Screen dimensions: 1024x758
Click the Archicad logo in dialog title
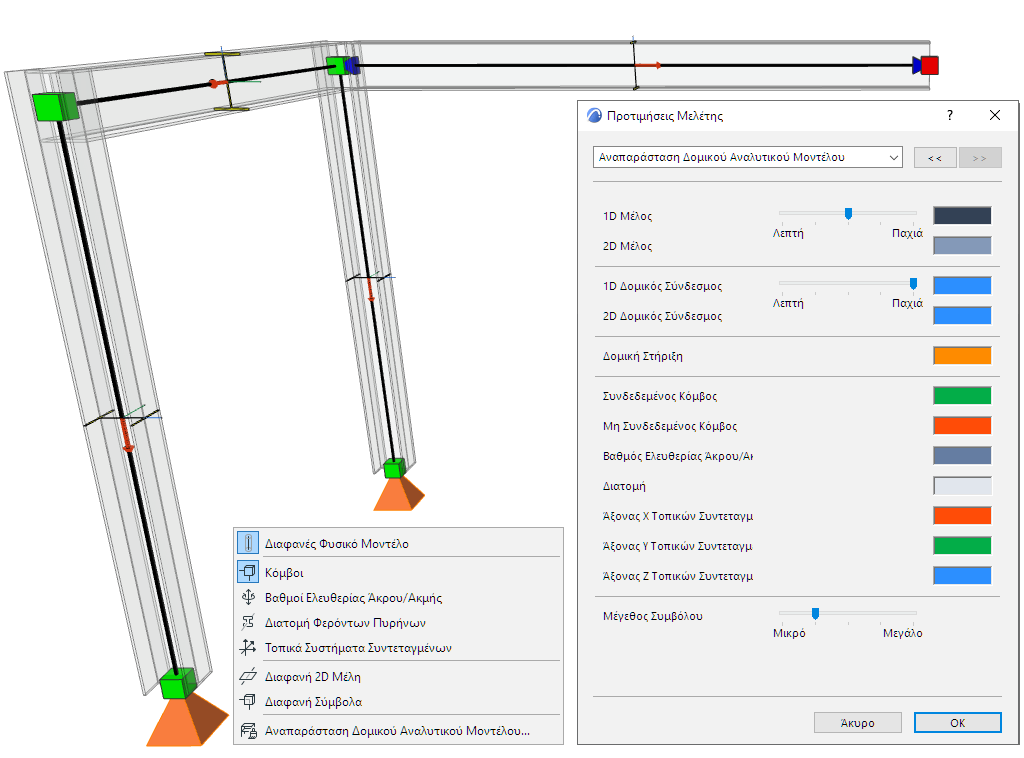point(594,116)
